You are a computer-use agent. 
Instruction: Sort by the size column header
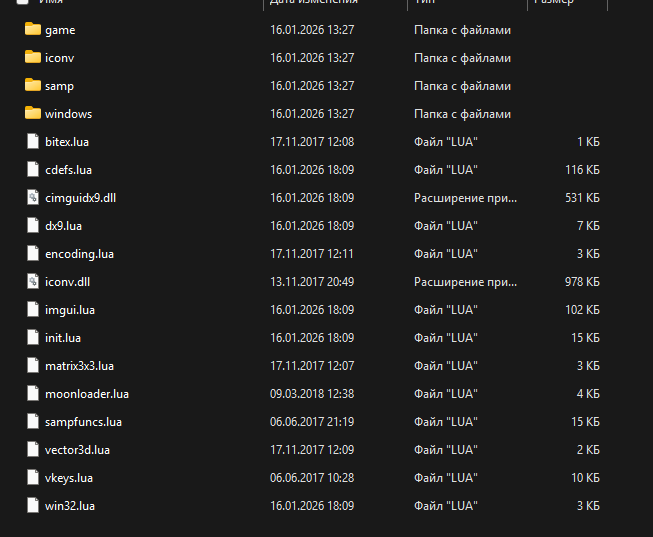point(553,3)
